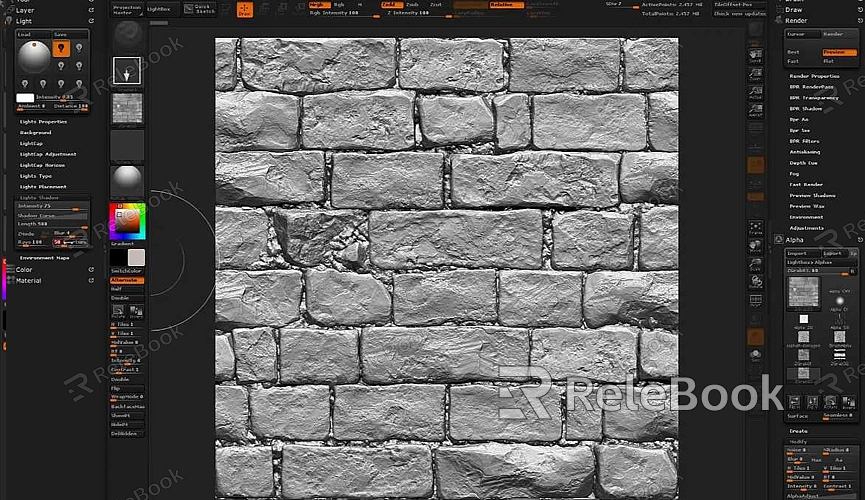The image size is (865, 500).
Task: Open the empty texture slot on left shelf
Action: (127, 145)
